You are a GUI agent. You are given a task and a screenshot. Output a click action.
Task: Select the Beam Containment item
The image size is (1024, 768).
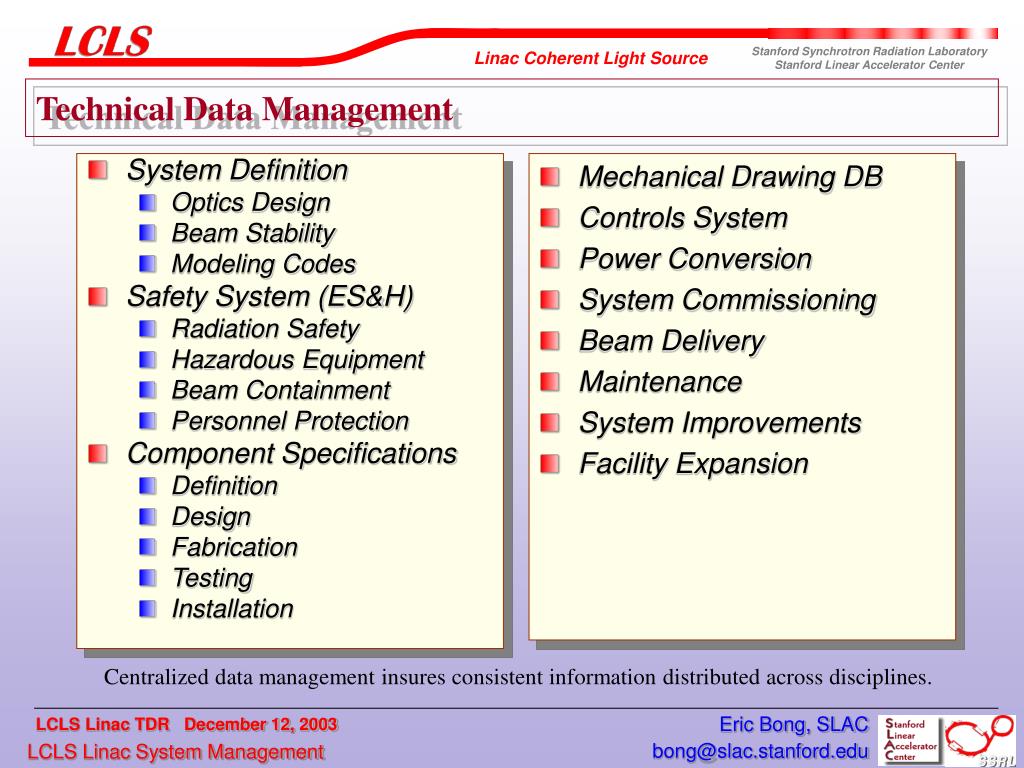tap(281, 391)
